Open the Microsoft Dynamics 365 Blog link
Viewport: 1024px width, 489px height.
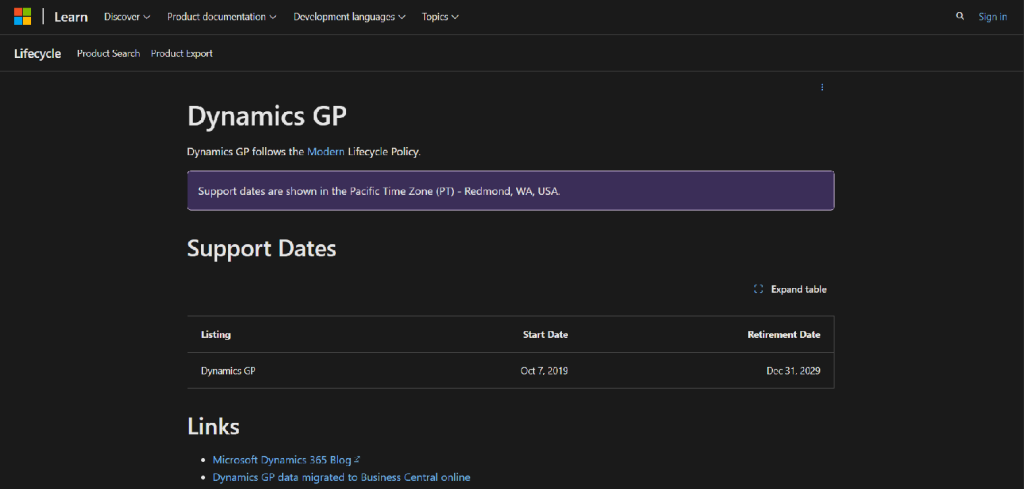pyautogui.click(x=287, y=460)
